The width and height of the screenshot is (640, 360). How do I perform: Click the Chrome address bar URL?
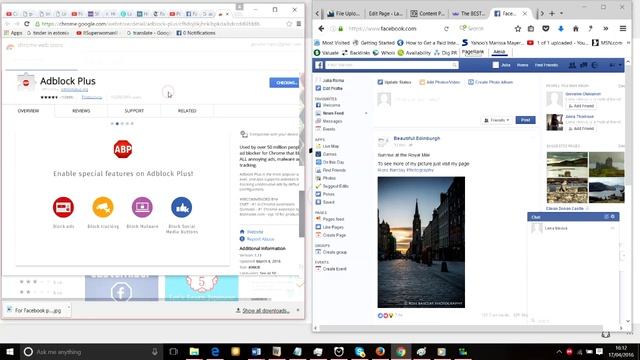point(150,24)
